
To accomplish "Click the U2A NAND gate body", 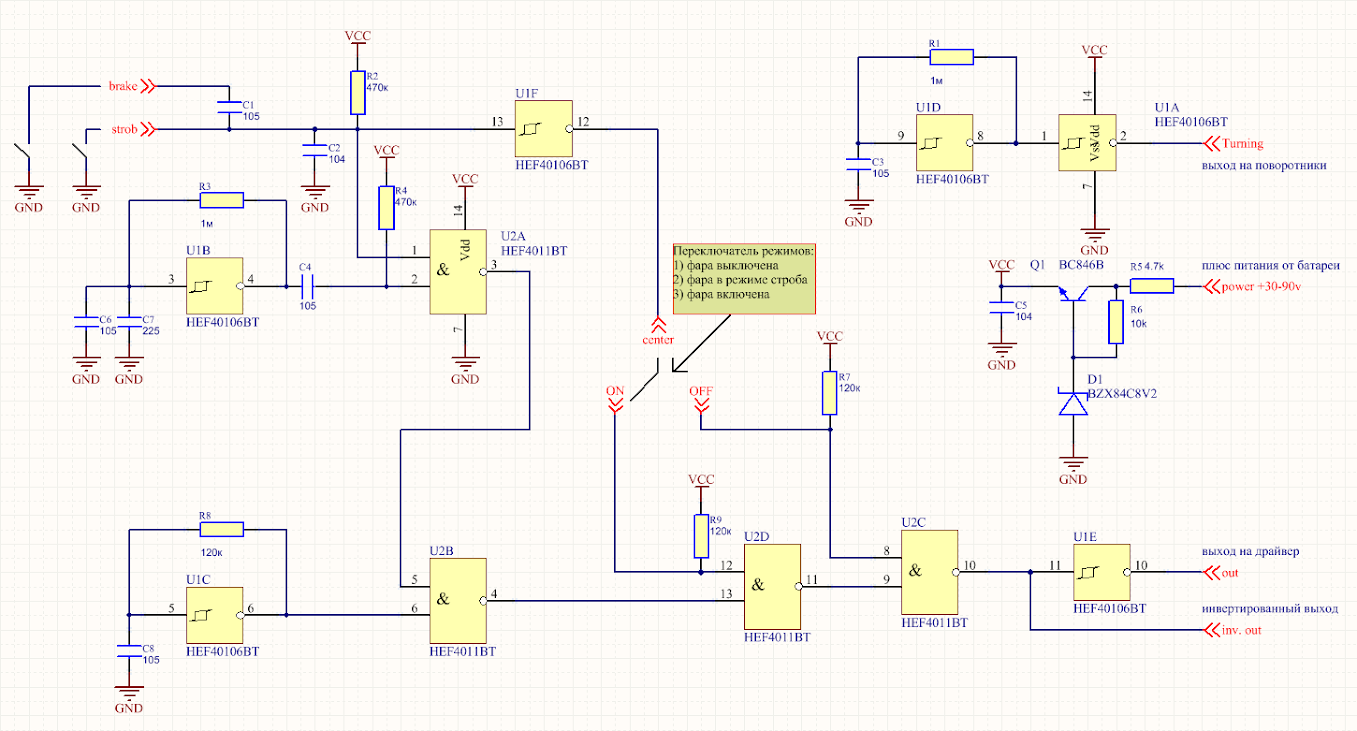I will 458,272.
